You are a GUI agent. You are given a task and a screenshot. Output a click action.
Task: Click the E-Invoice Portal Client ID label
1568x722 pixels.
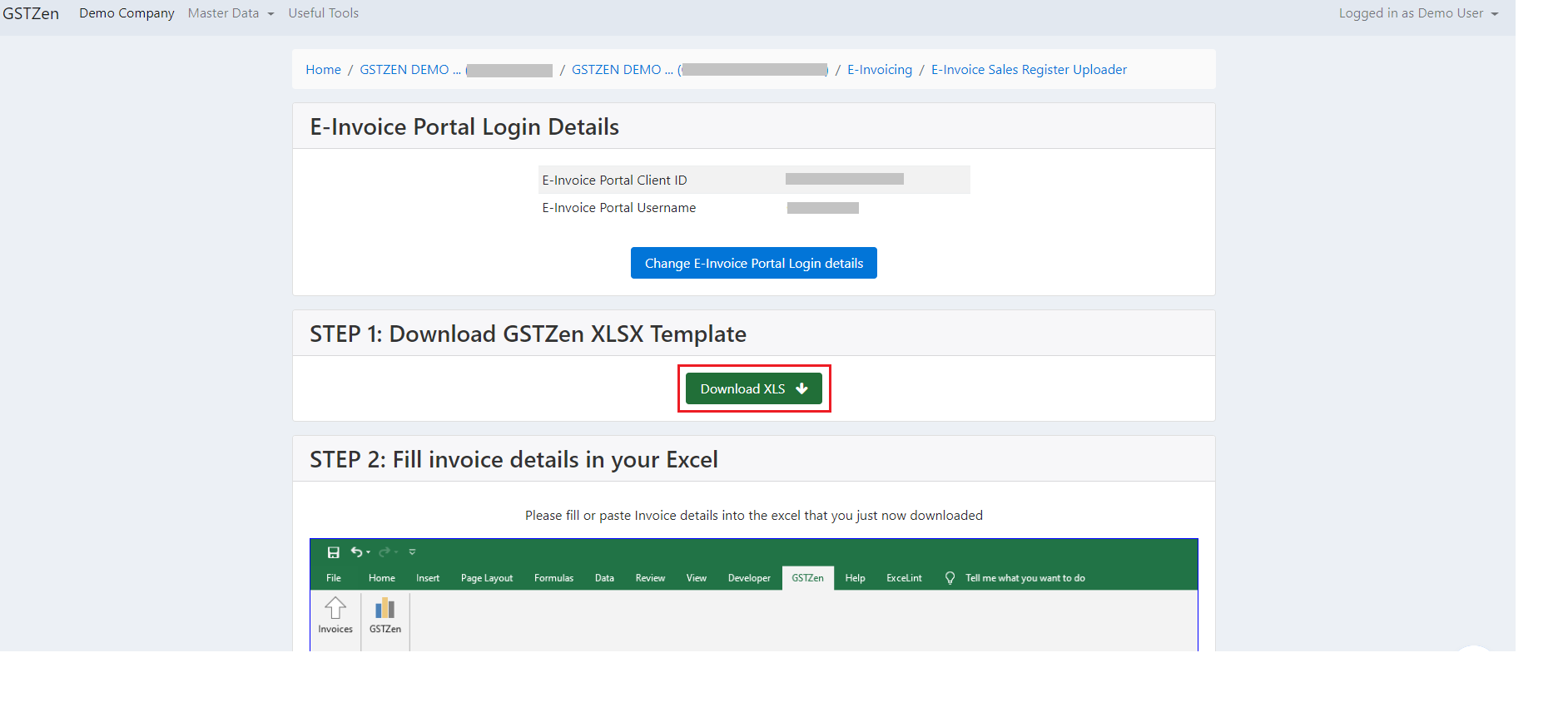pyautogui.click(x=614, y=180)
